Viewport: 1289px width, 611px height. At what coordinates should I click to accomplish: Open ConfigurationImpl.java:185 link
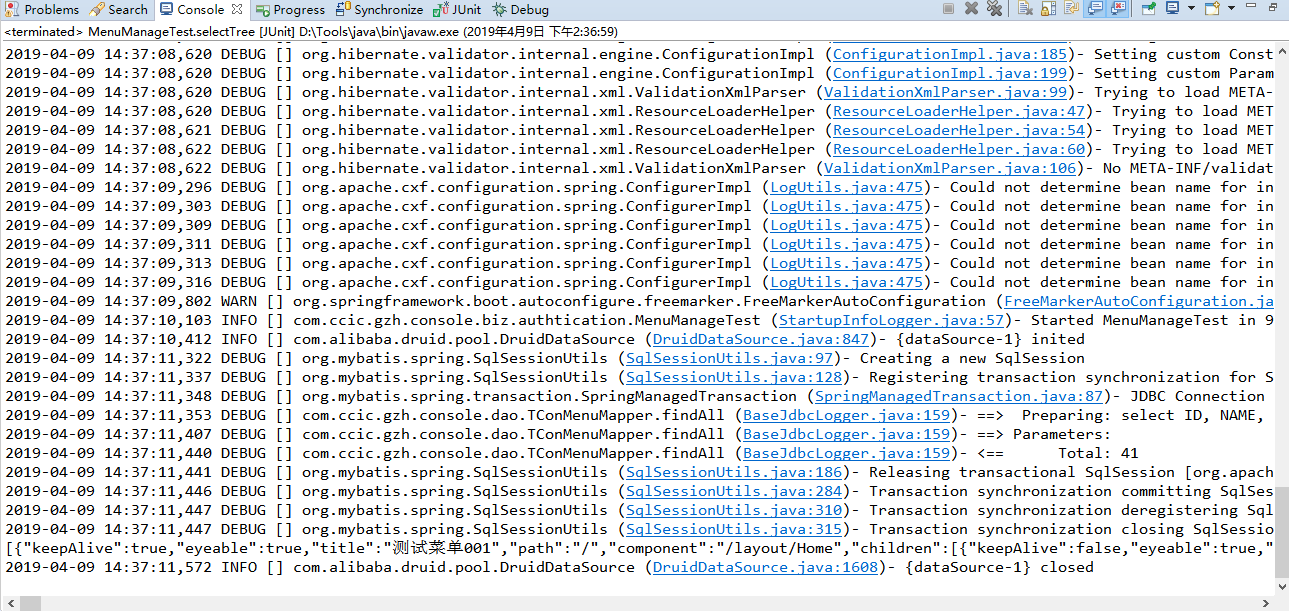(x=949, y=54)
